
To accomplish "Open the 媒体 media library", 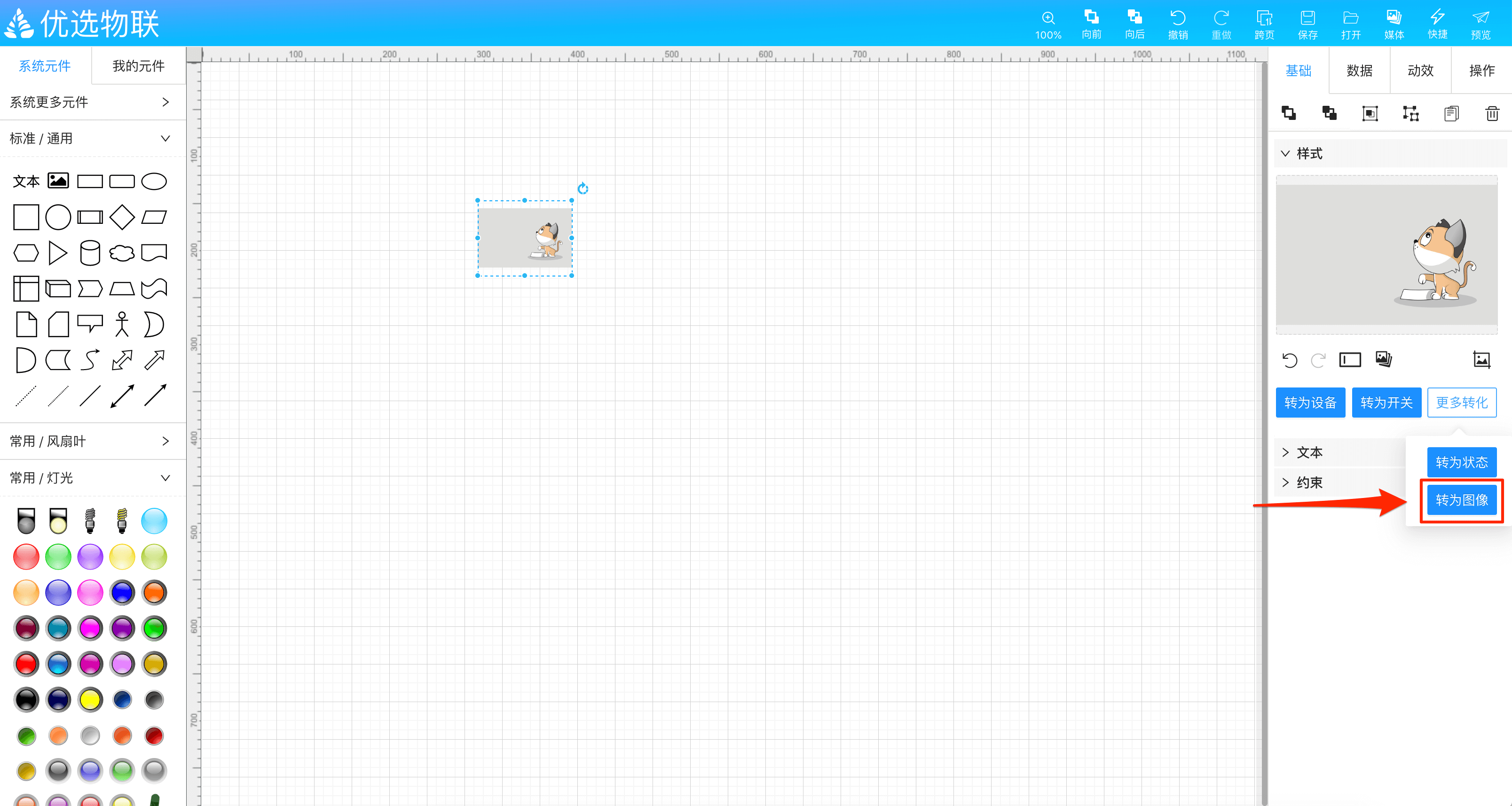I will point(1394,24).
